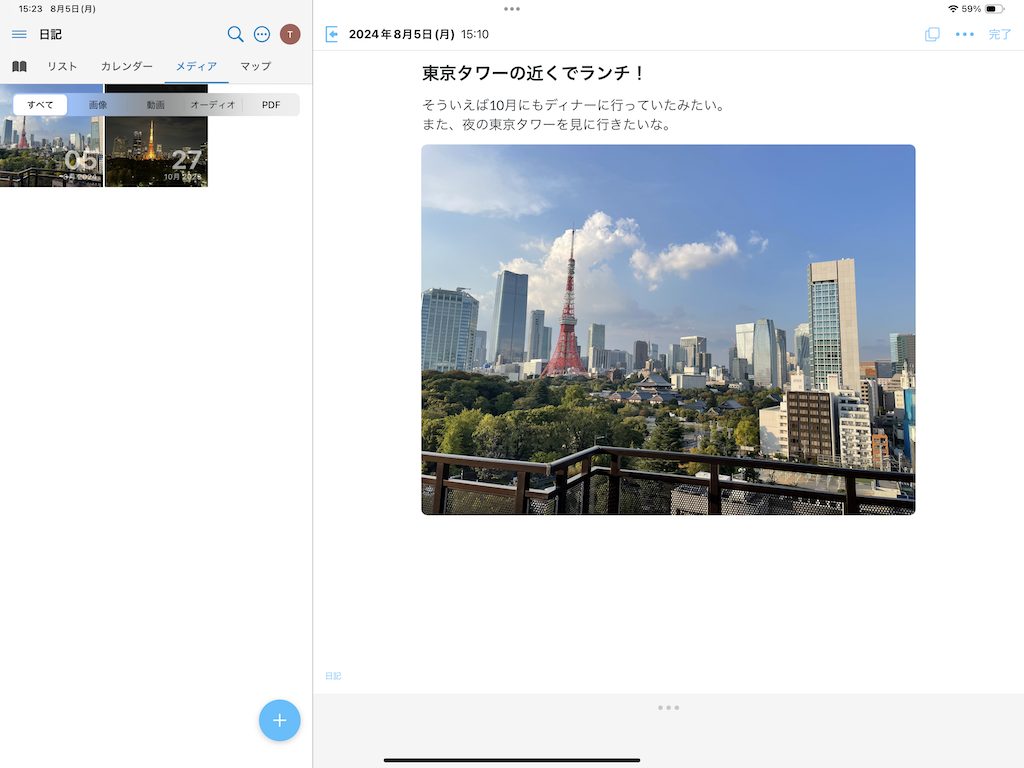Filter media by 動画
This screenshot has width=1024, height=768.
[155, 104]
